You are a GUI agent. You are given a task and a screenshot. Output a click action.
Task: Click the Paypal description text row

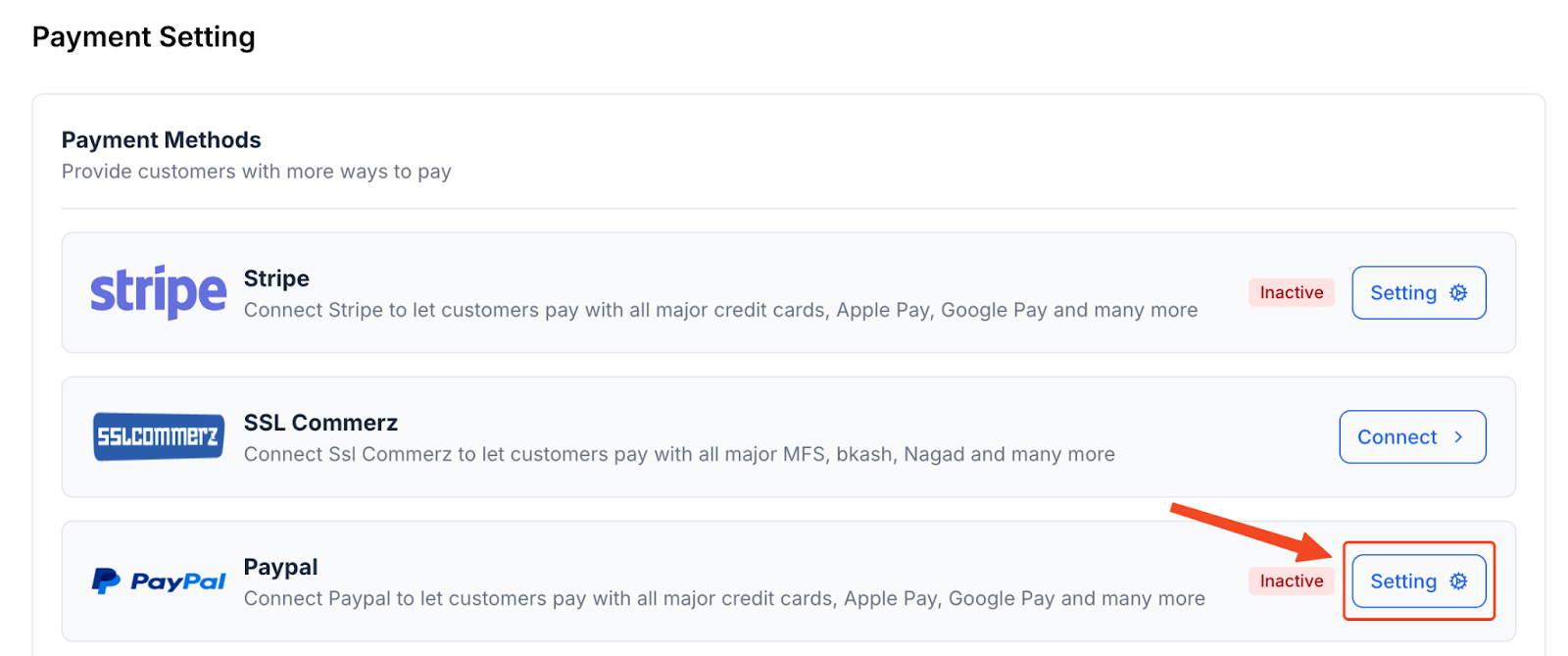[723, 598]
